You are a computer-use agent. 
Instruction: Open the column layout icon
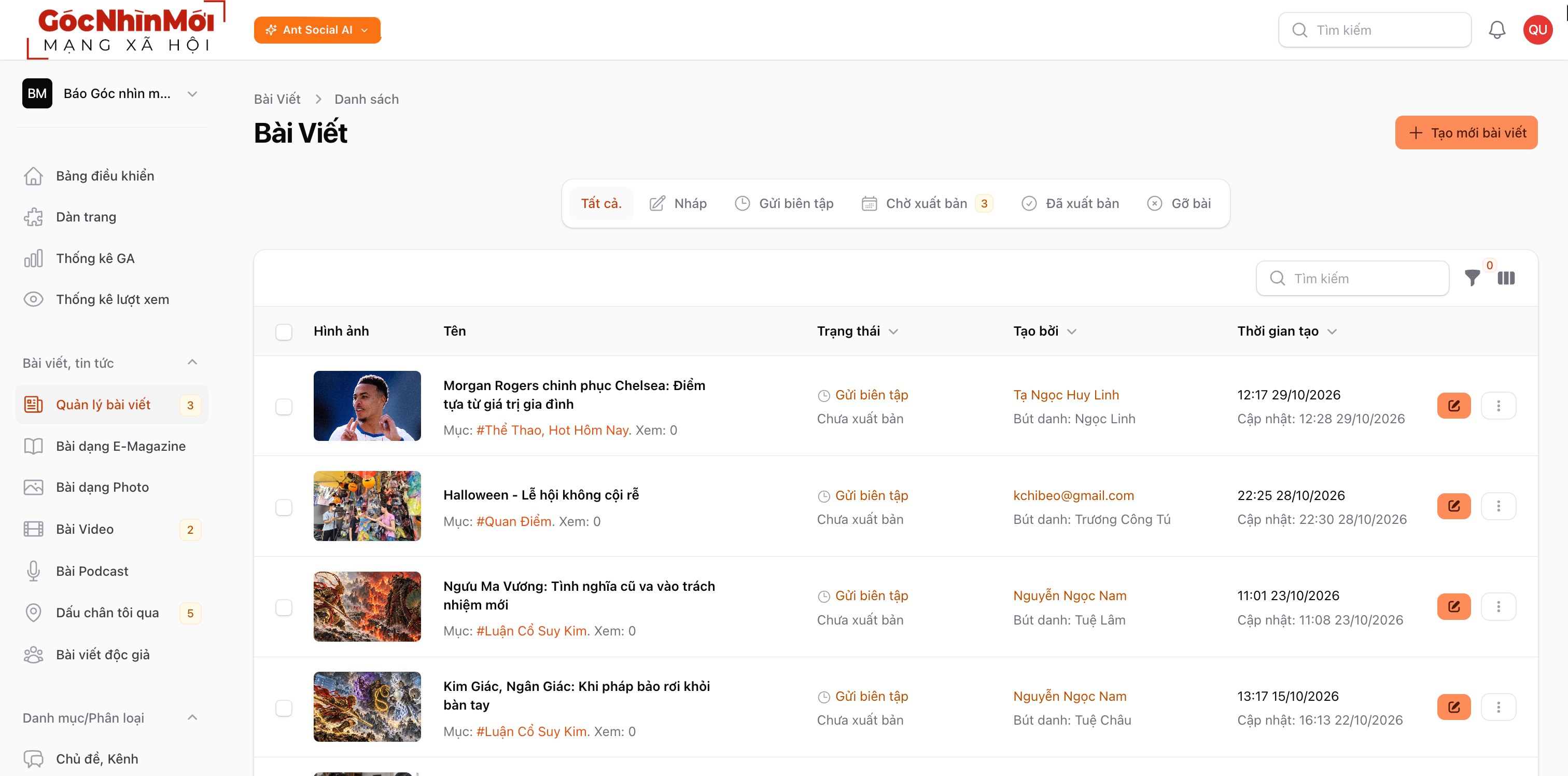(1506, 279)
